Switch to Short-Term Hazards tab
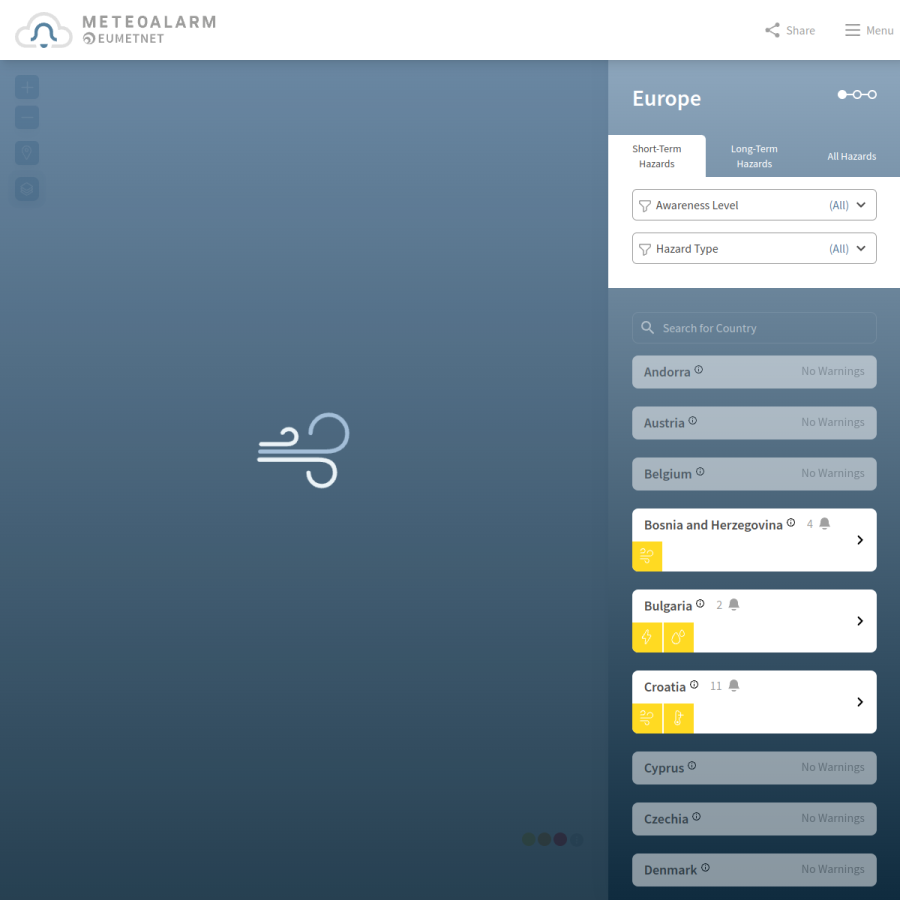The width and height of the screenshot is (900, 900). coord(657,156)
